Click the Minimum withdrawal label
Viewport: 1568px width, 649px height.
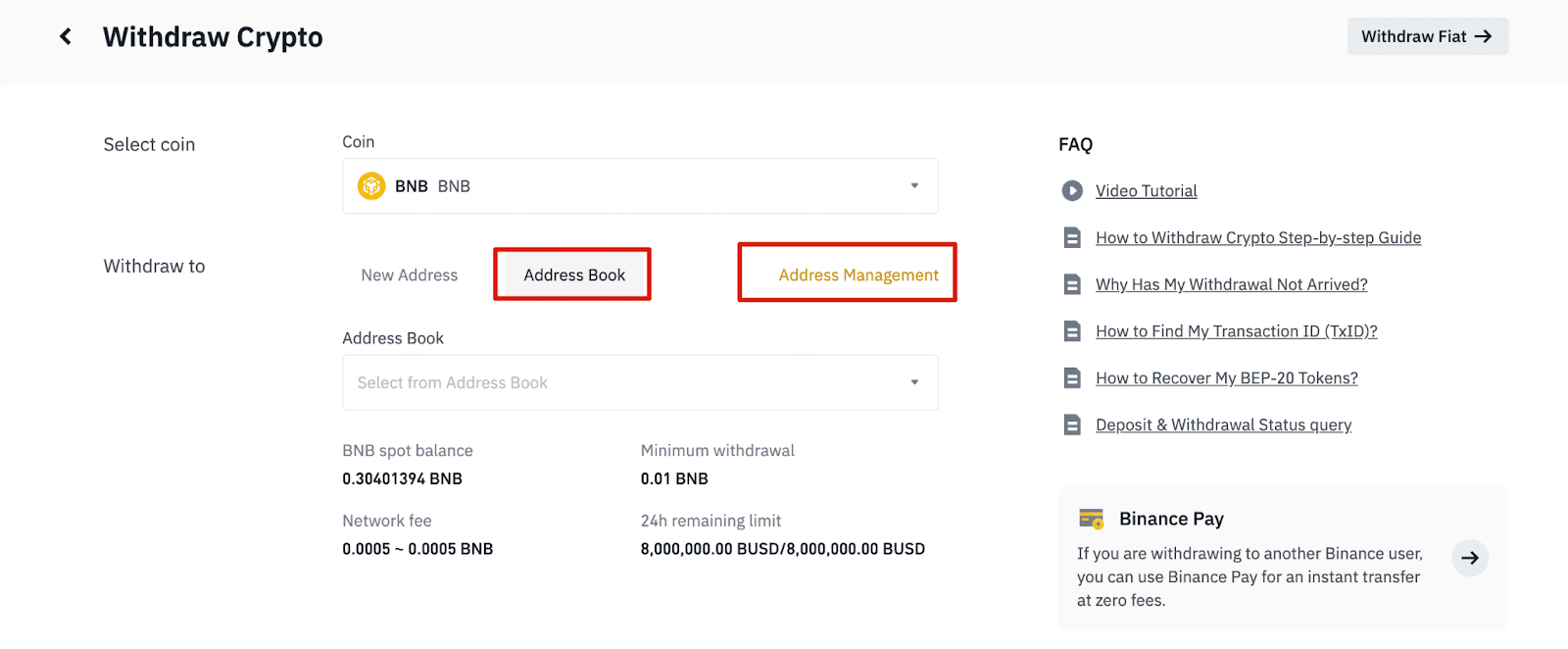point(717,451)
